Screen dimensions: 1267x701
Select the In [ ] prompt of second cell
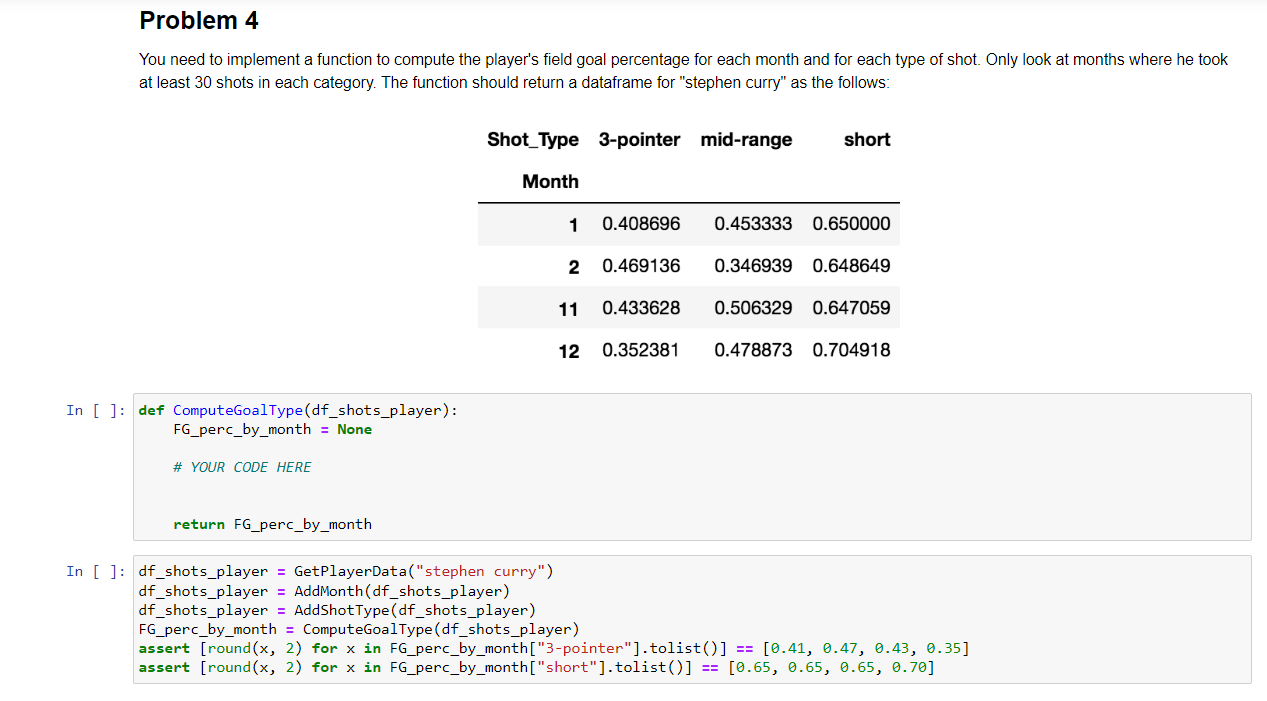coord(96,571)
